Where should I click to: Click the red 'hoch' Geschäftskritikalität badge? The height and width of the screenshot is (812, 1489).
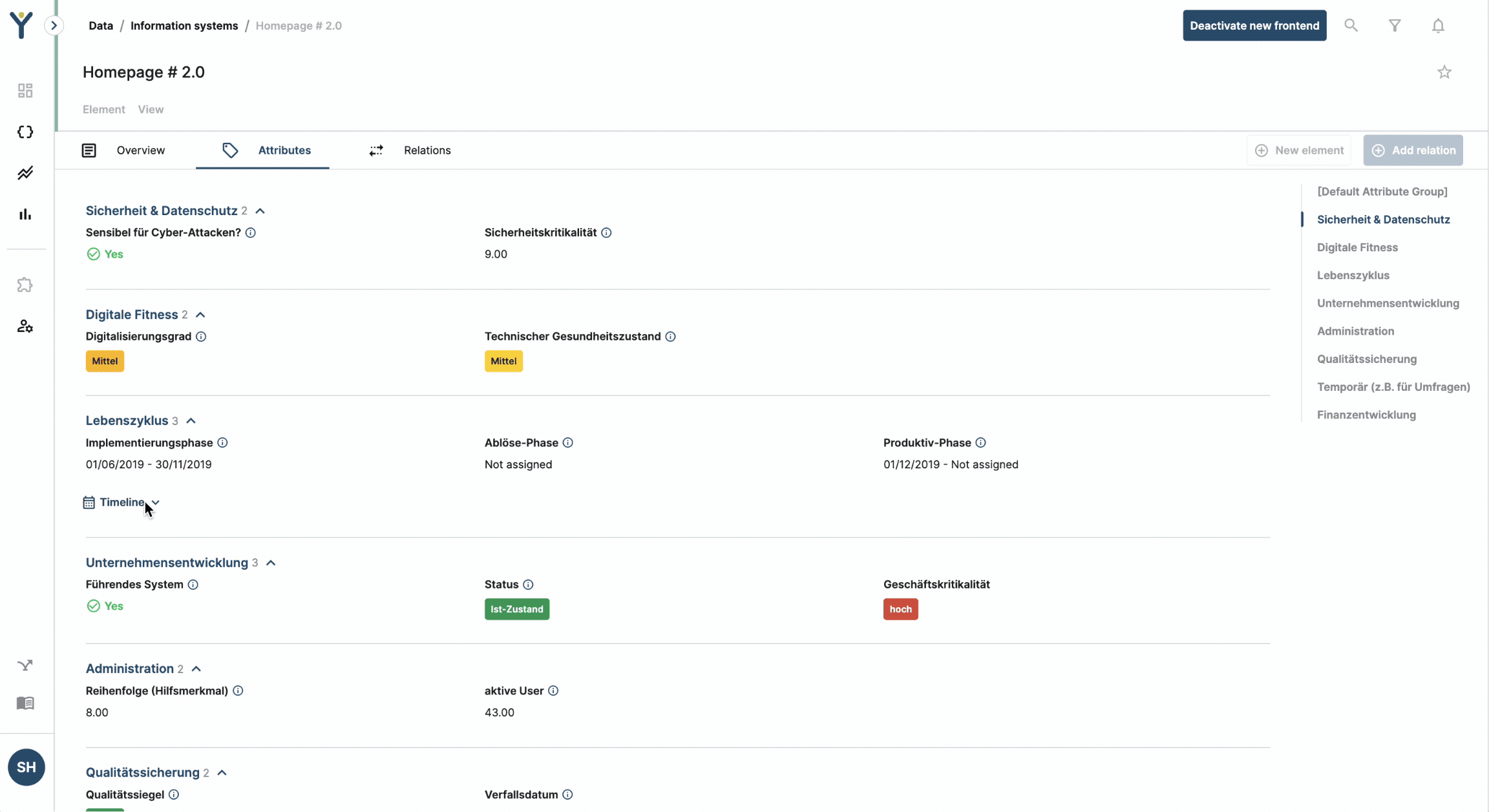tap(900, 609)
